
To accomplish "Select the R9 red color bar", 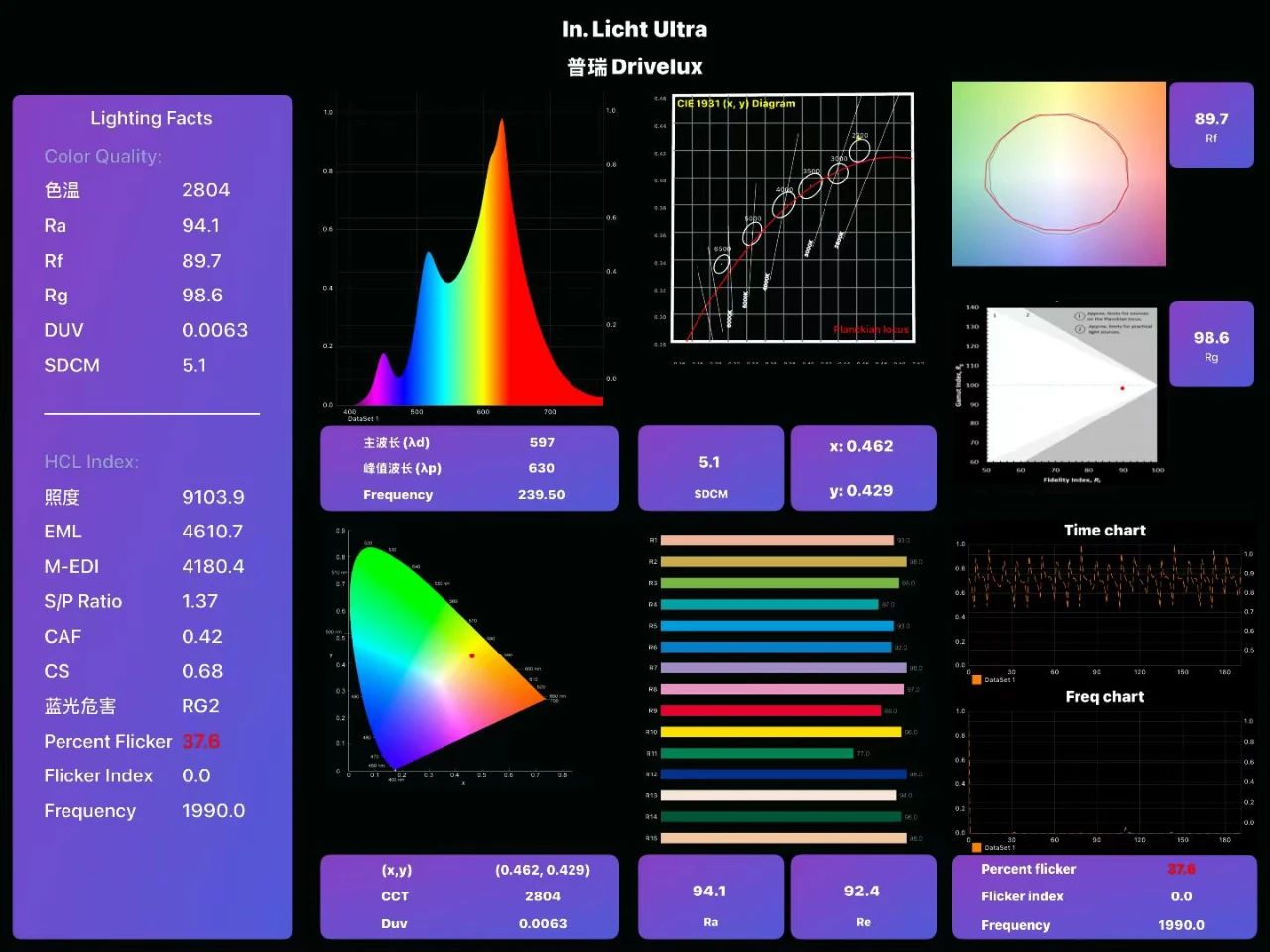I will pyautogui.click(x=770, y=710).
